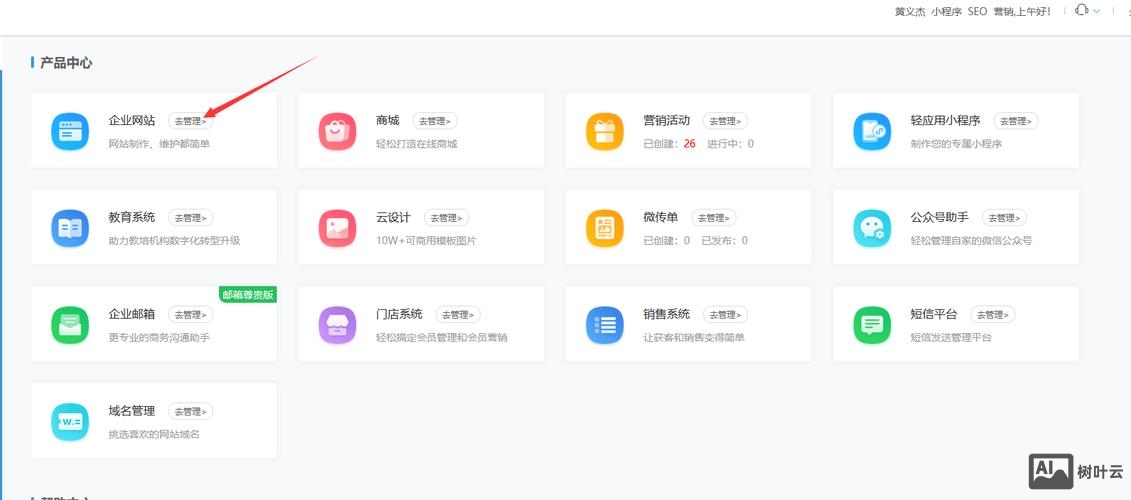
Task: Open 去管理 for 企业邮箱
Action: click(190, 315)
